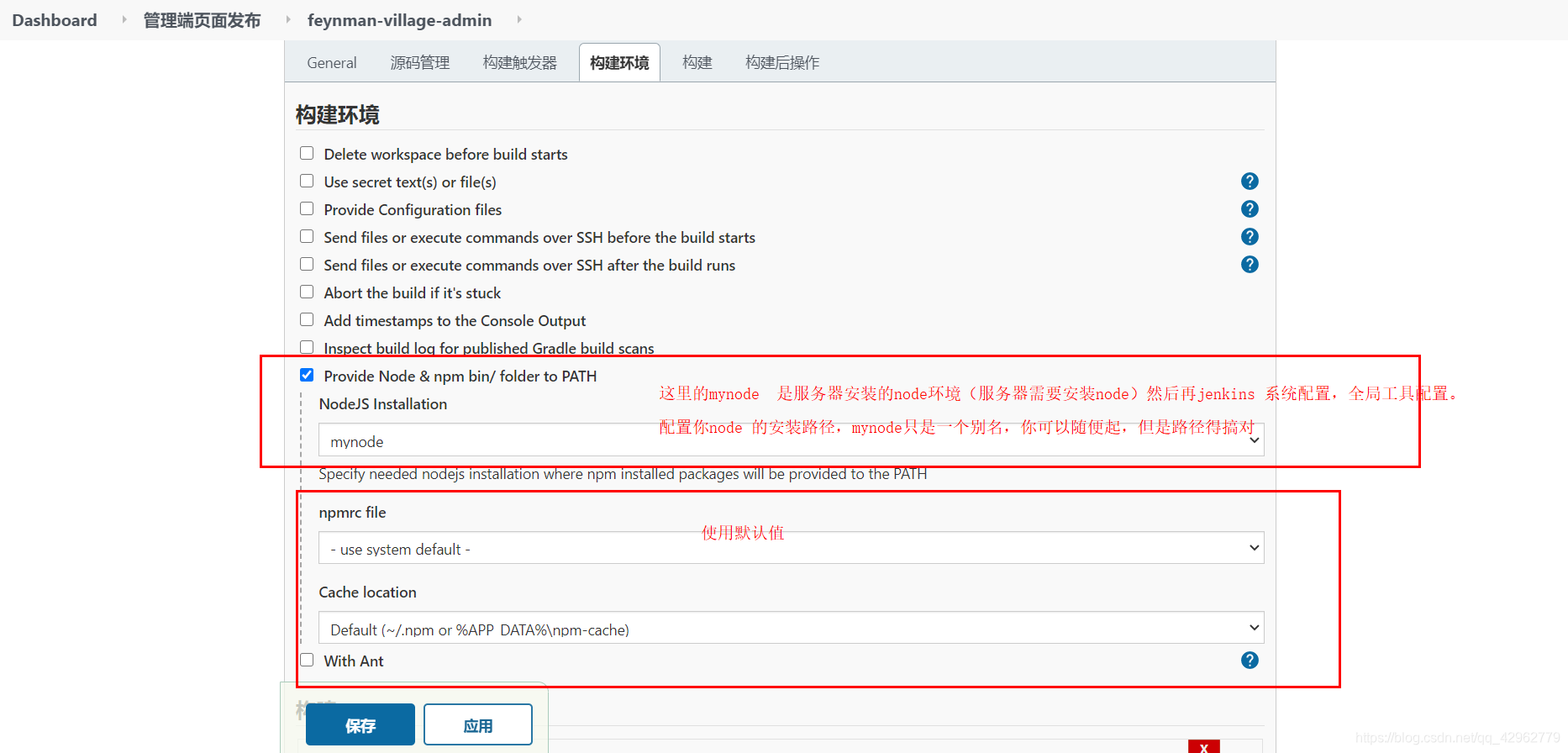Open help for Provide Configuration files

click(x=1250, y=209)
